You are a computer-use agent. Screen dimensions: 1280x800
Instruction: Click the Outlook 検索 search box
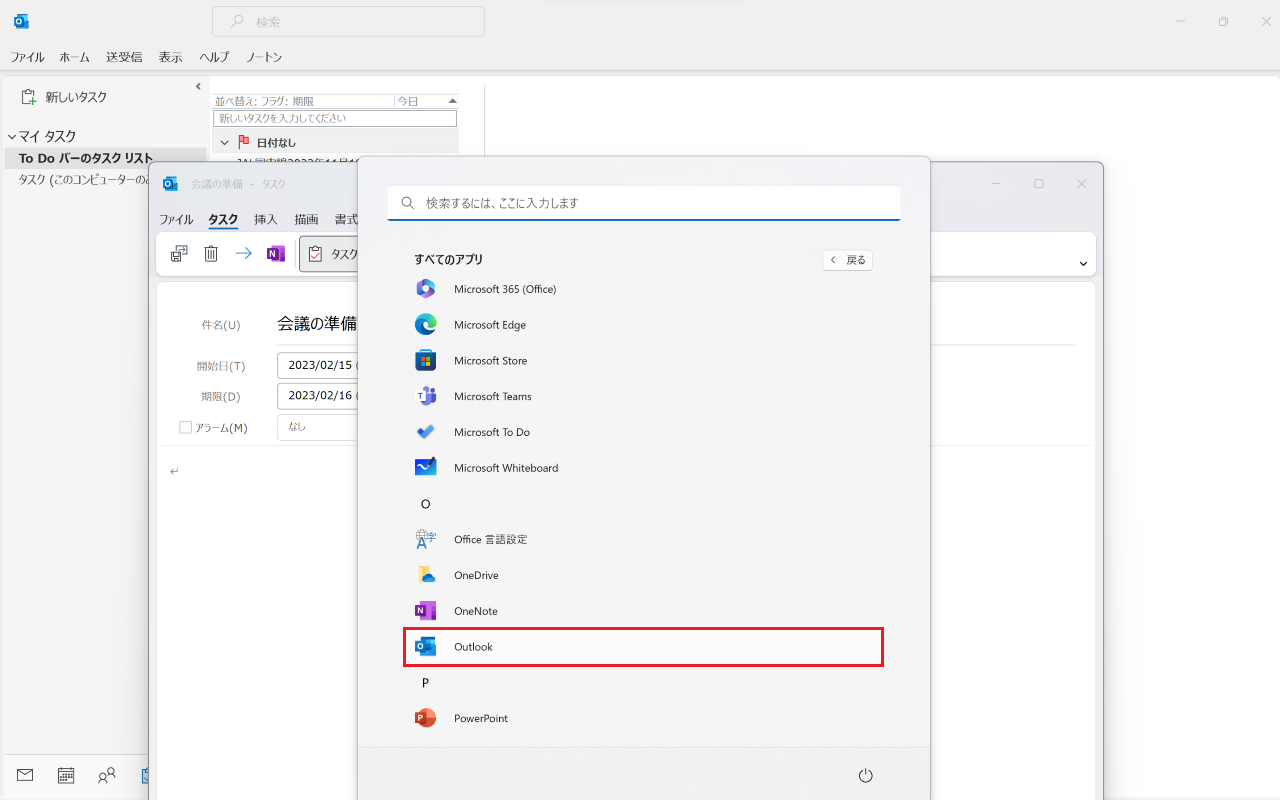(348, 21)
